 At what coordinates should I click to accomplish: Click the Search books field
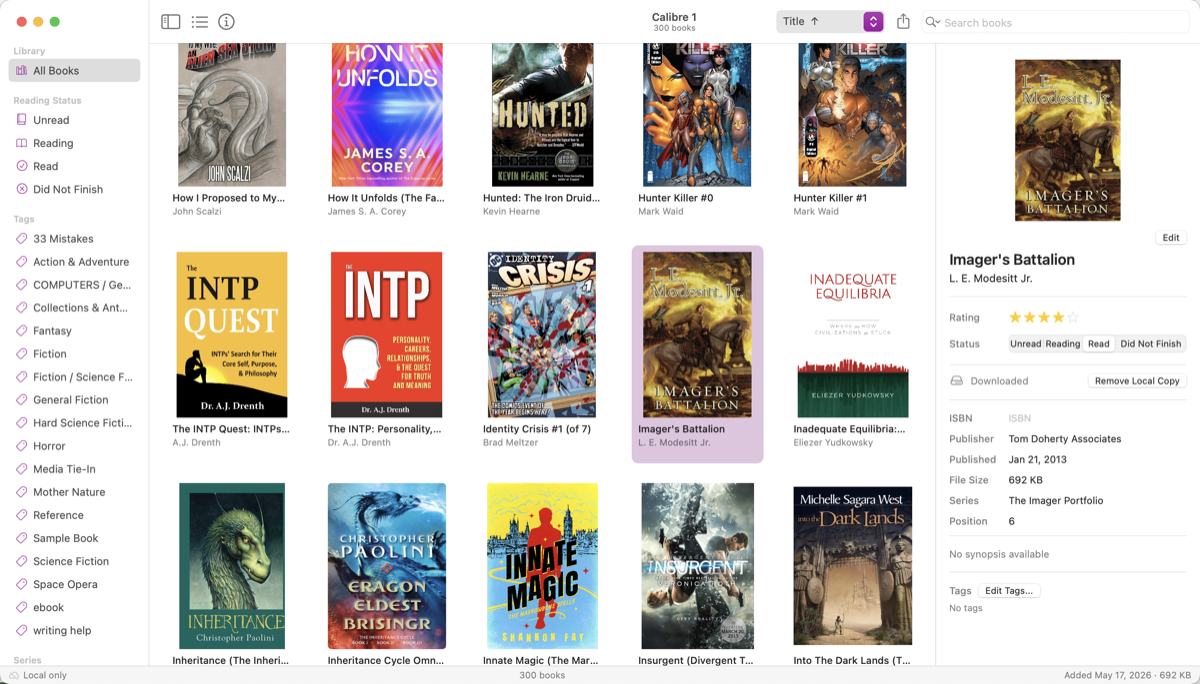click(1055, 22)
